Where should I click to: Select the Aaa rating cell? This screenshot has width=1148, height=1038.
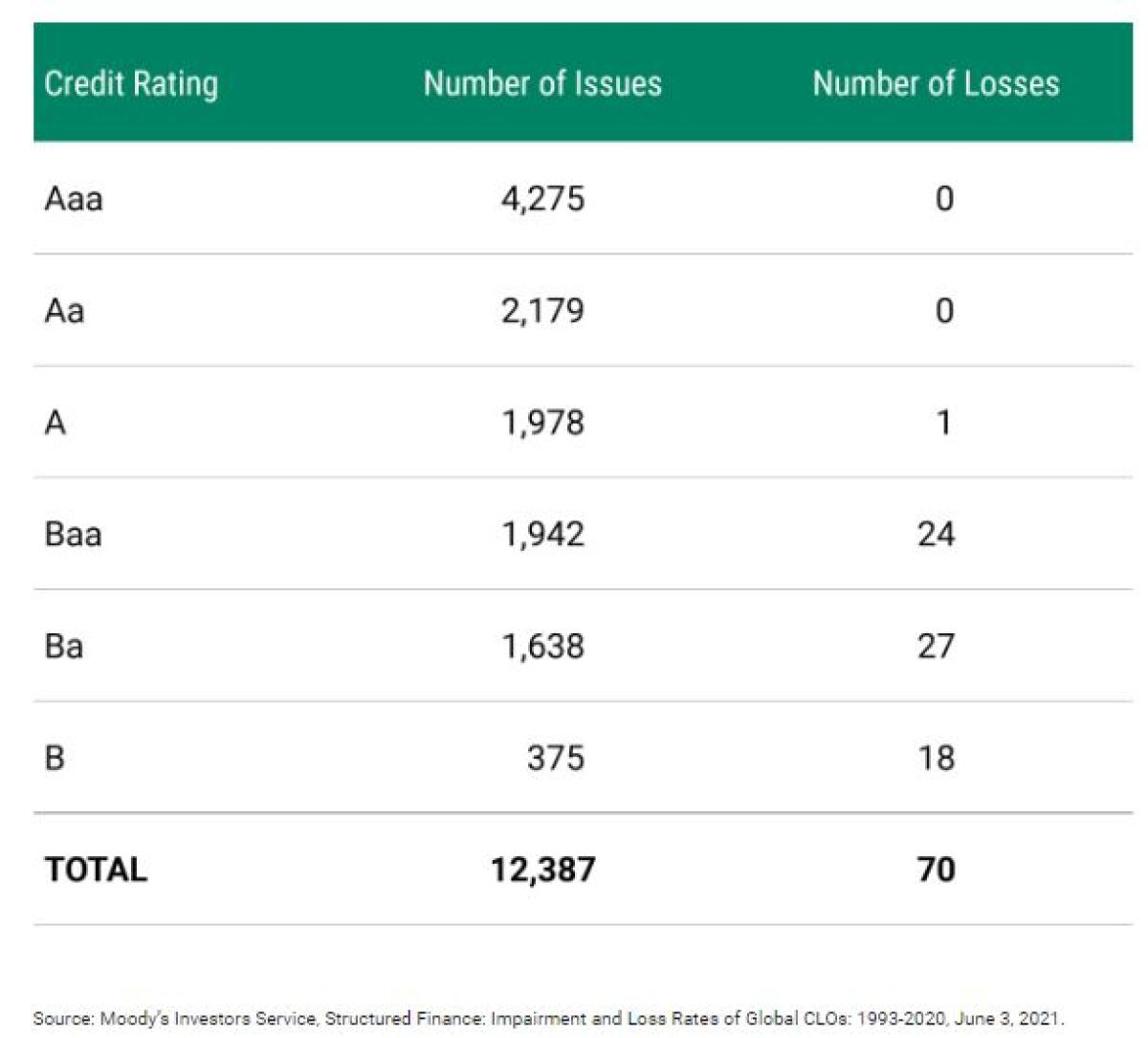point(74,198)
